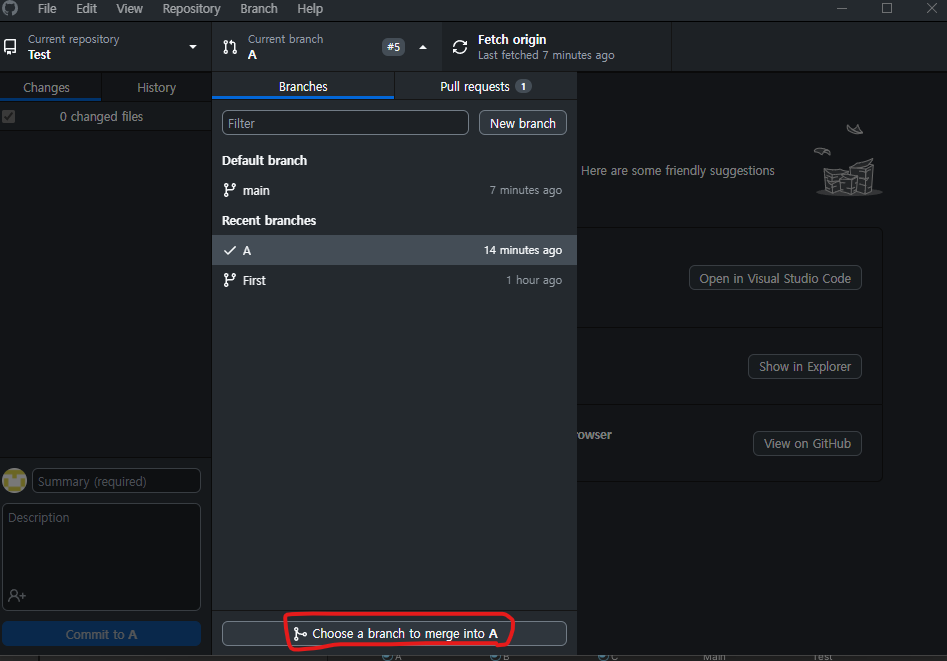Screen dimensions: 947x661
Task: Click the branch icon next to First
Action: (x=230, y=280)
